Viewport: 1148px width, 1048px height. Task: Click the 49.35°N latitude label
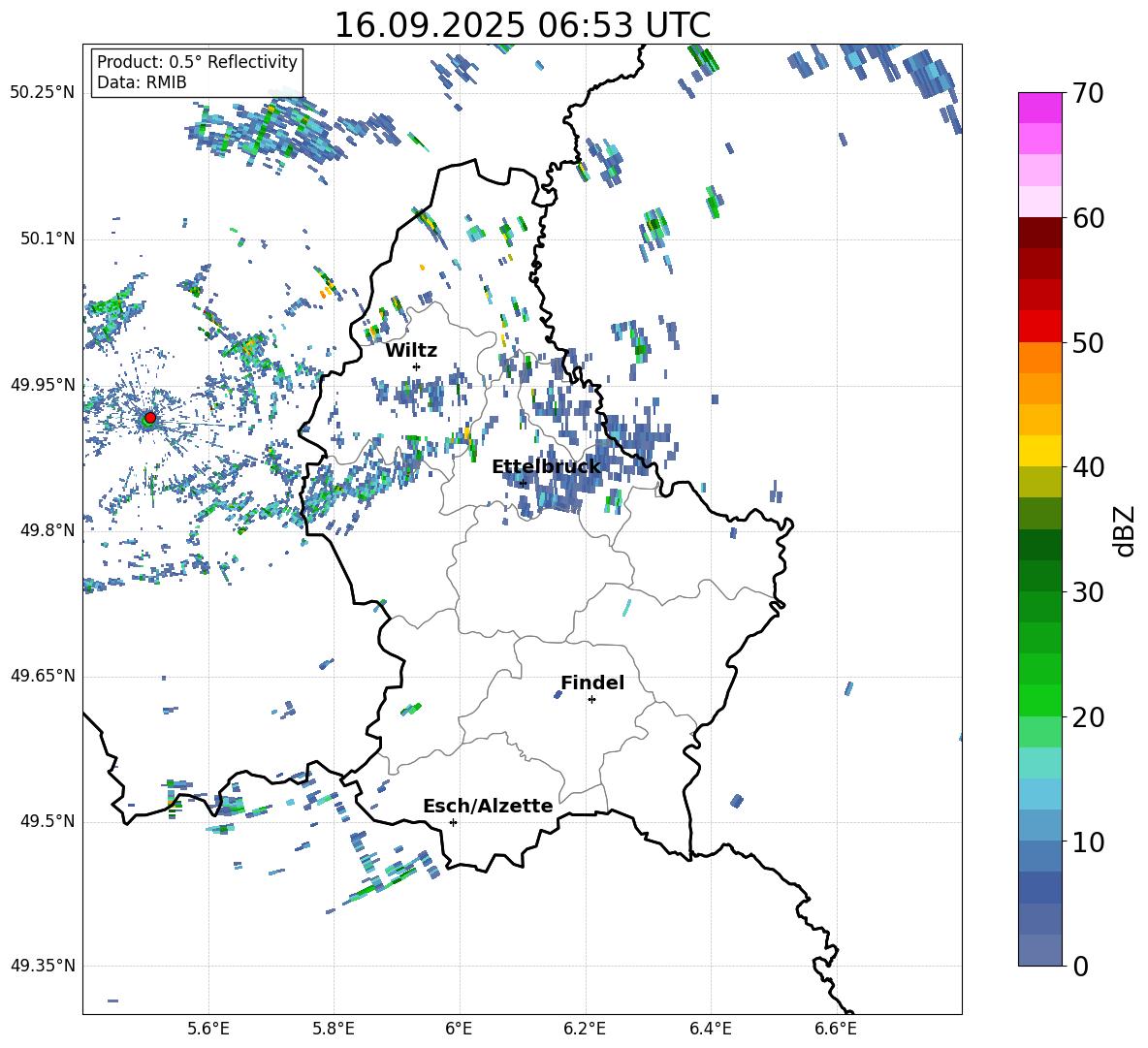click(43, 966)
